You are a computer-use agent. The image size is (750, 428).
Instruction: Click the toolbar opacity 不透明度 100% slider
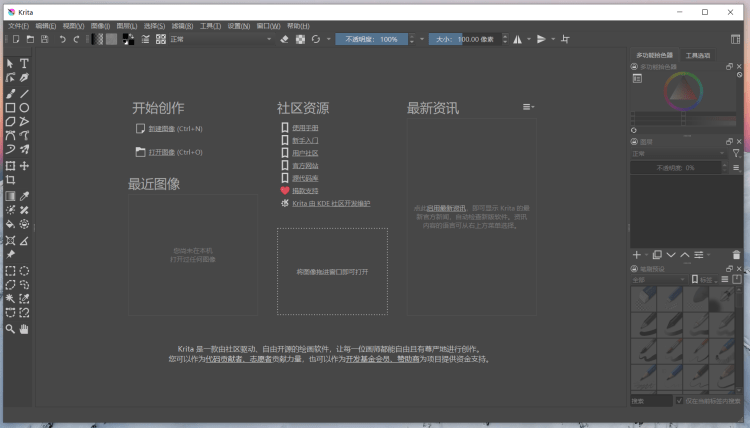(x=371, y=39)
